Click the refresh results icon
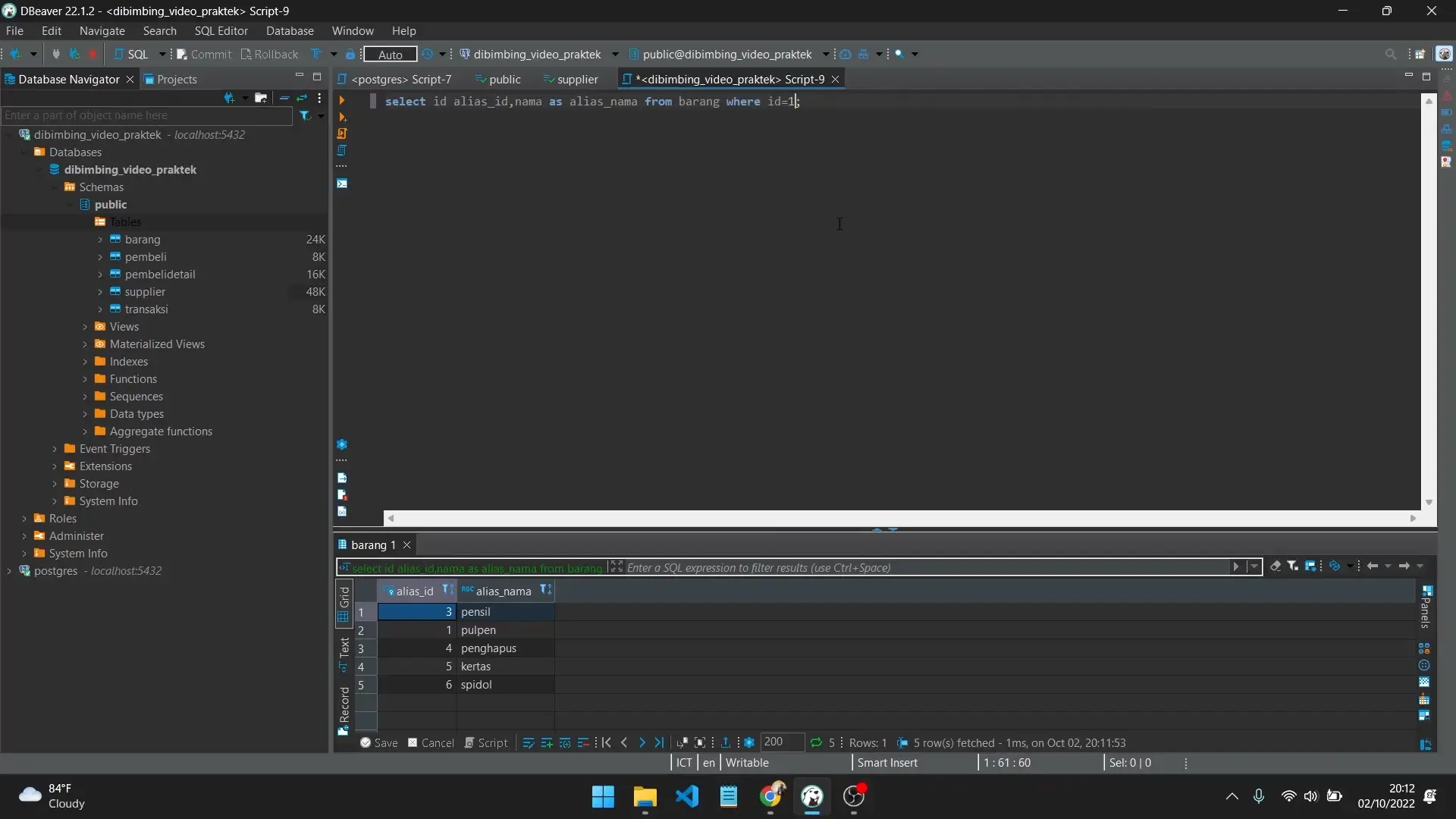The image size is (1456, 819). click(x=816, y=742)
